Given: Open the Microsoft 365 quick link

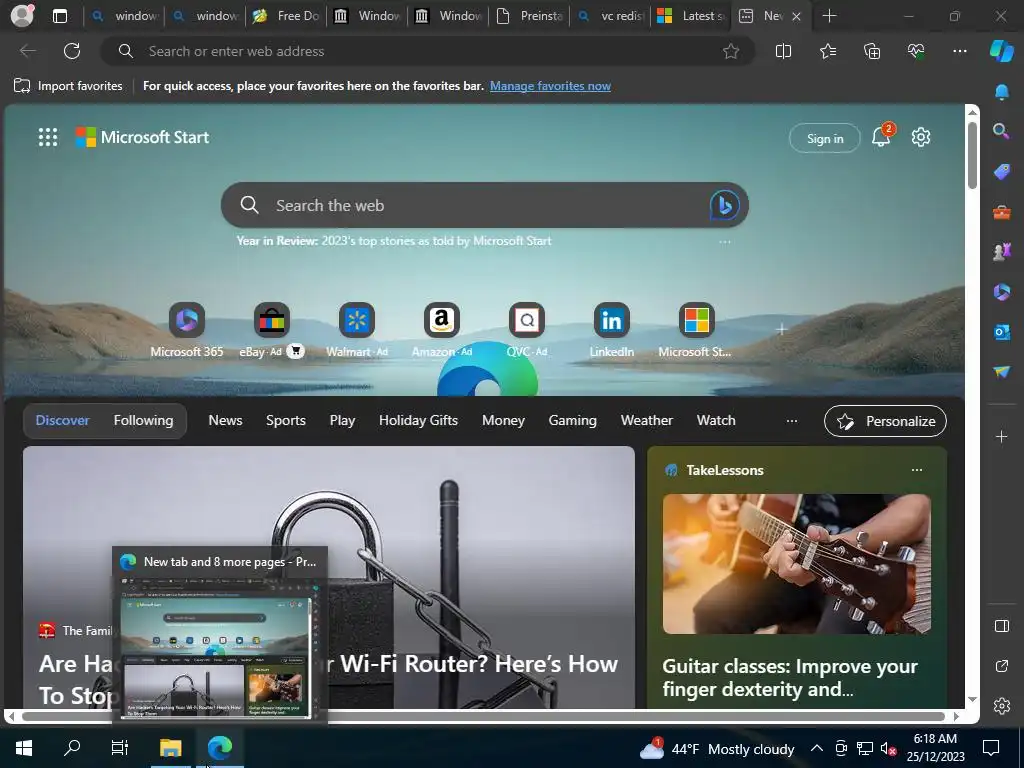Looking at the screenshot, I should pyautogui.click(x=187, y=330).
